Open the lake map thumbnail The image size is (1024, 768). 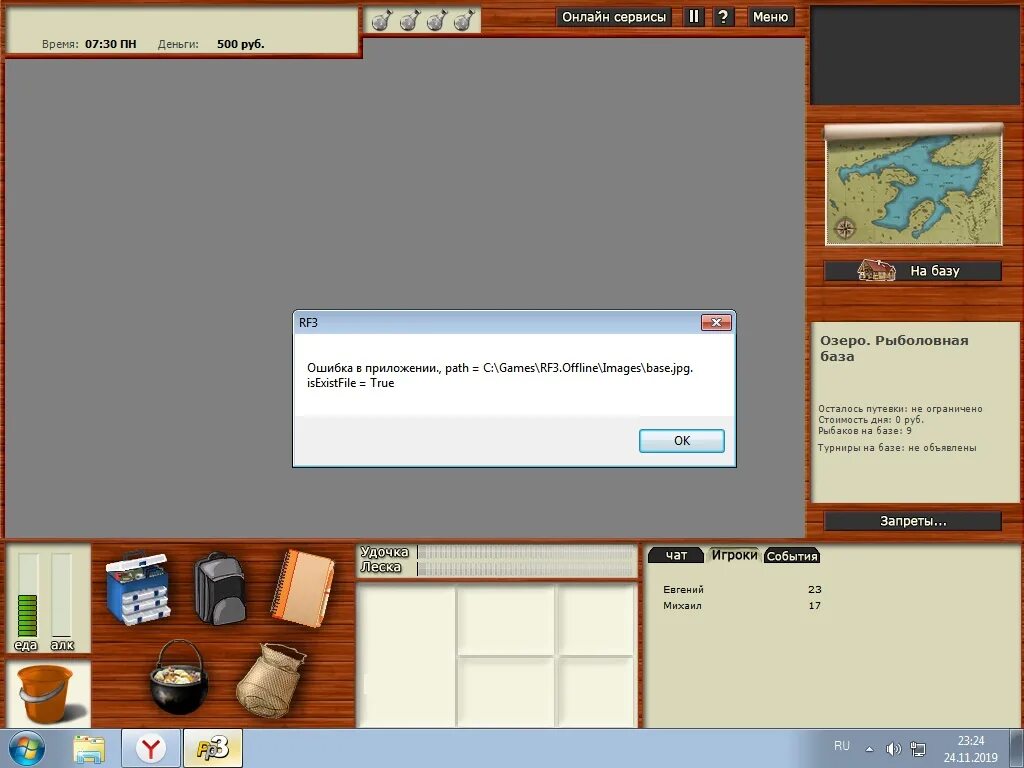coord(914,185)
